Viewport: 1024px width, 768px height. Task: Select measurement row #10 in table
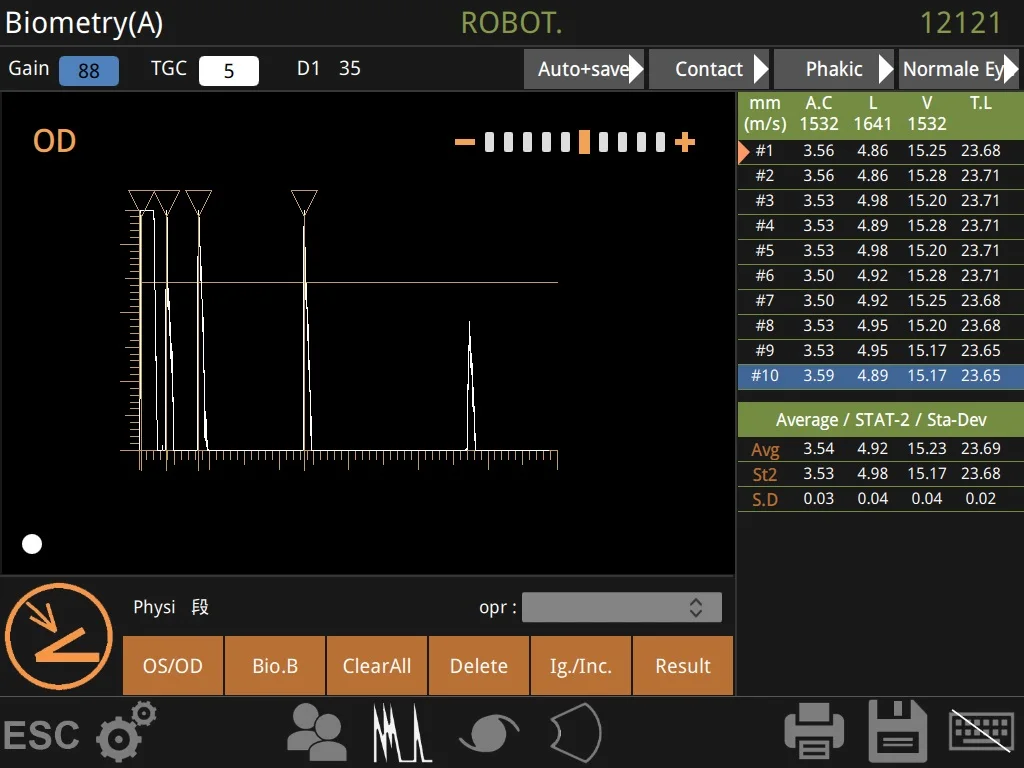(880, 376)
